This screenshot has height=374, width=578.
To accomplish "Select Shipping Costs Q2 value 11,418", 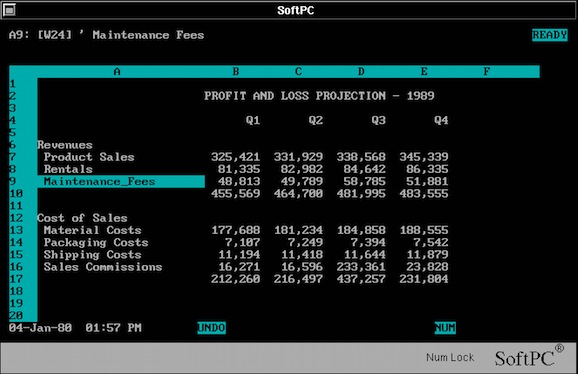I will [x=302, y=255].
